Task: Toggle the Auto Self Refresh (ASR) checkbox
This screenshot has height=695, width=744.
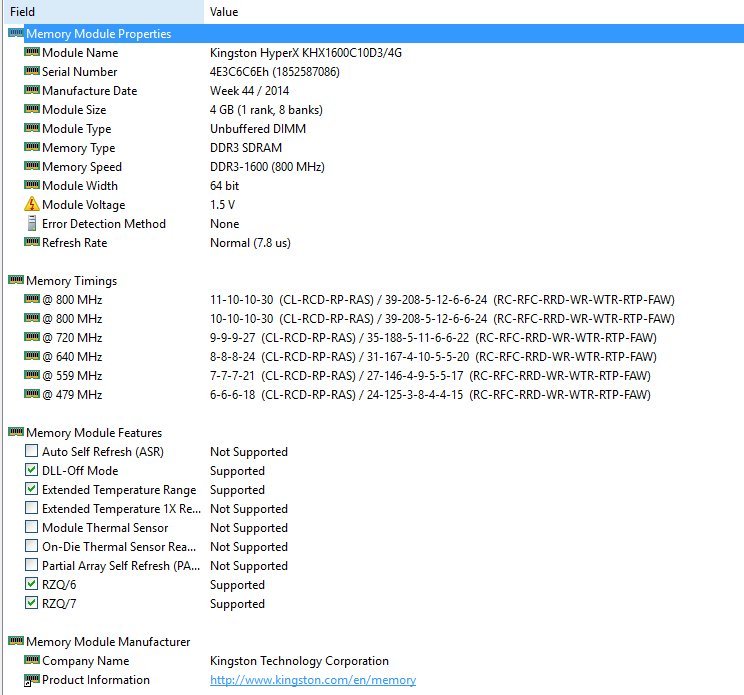Action: (31, 450)
